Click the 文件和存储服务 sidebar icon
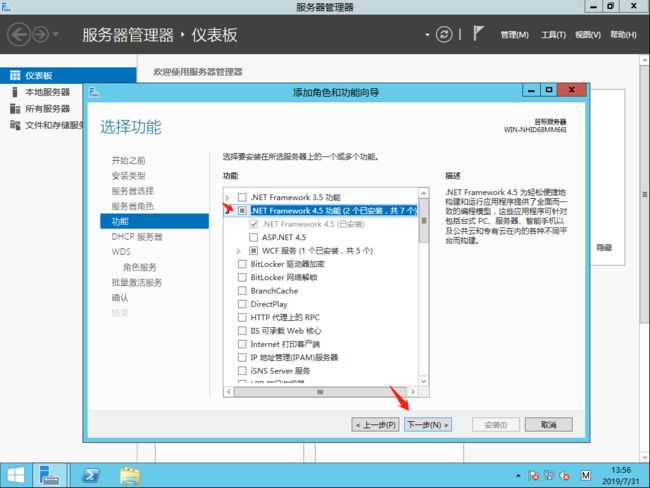The image size is (650, 488). [x=15, y=125]
